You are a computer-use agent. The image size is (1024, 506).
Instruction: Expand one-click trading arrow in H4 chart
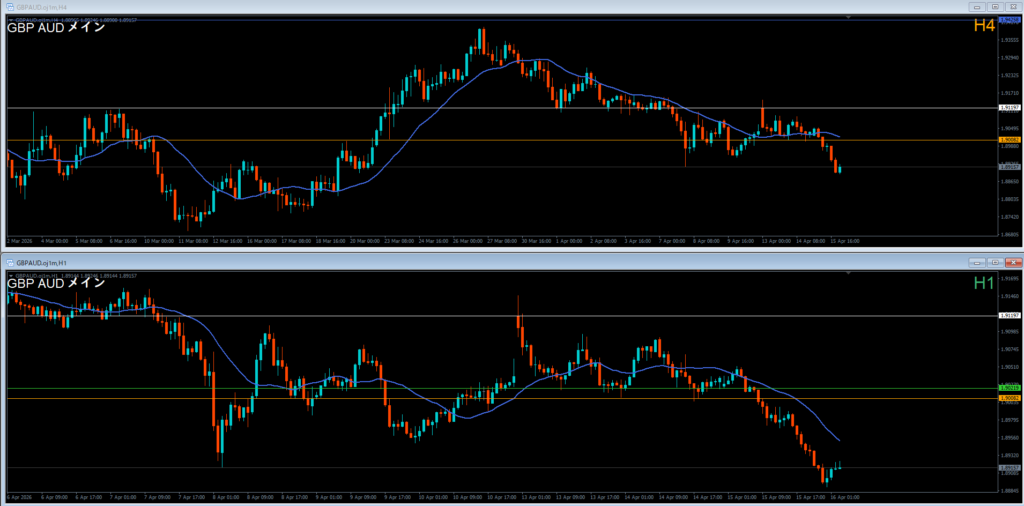click(10, 18)
